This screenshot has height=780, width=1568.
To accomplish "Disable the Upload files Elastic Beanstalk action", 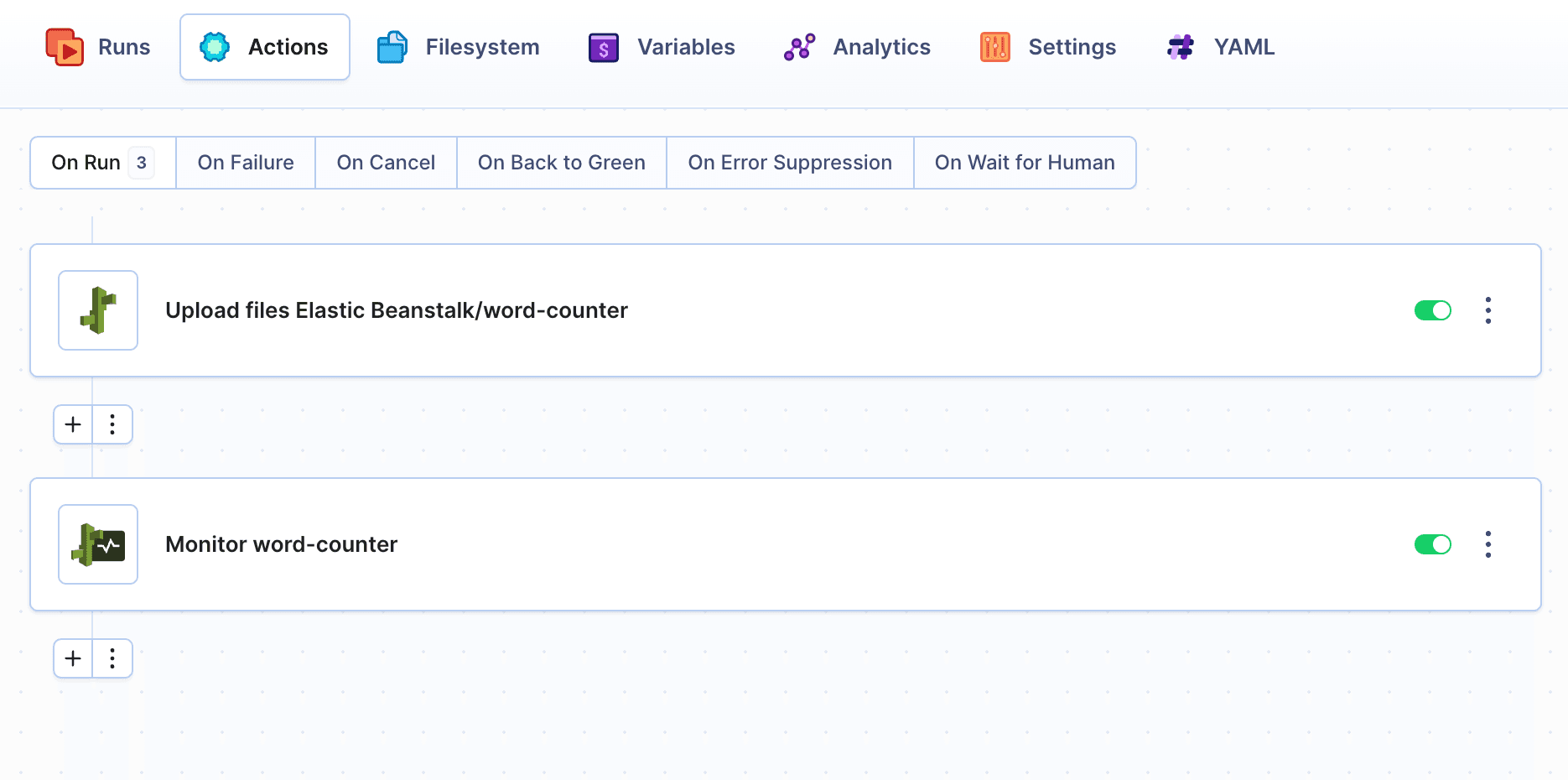I will pyautogui.click(x=1432, y=310).
